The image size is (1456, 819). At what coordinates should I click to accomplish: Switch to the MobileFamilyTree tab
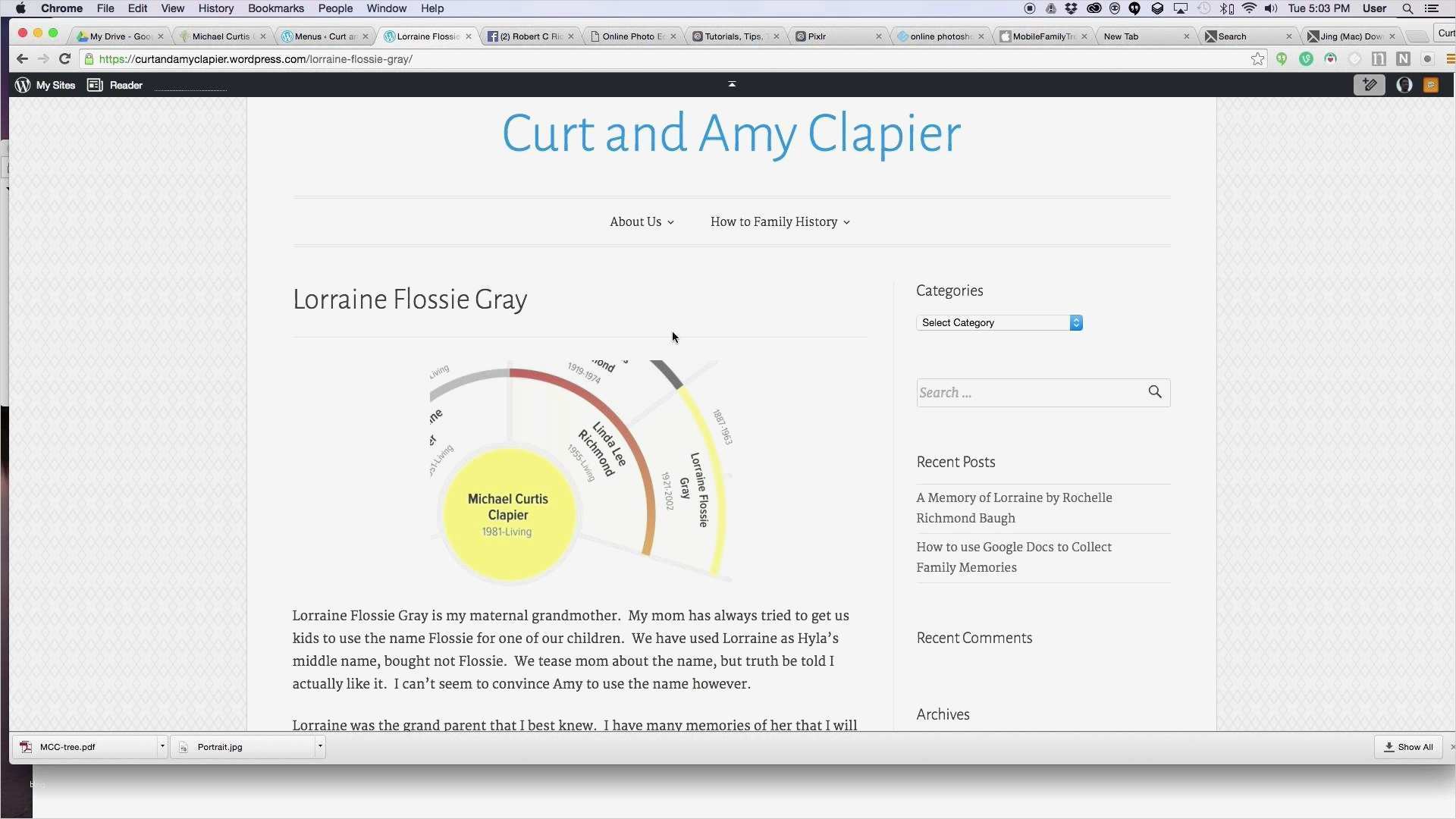[x=1043, y=36]
